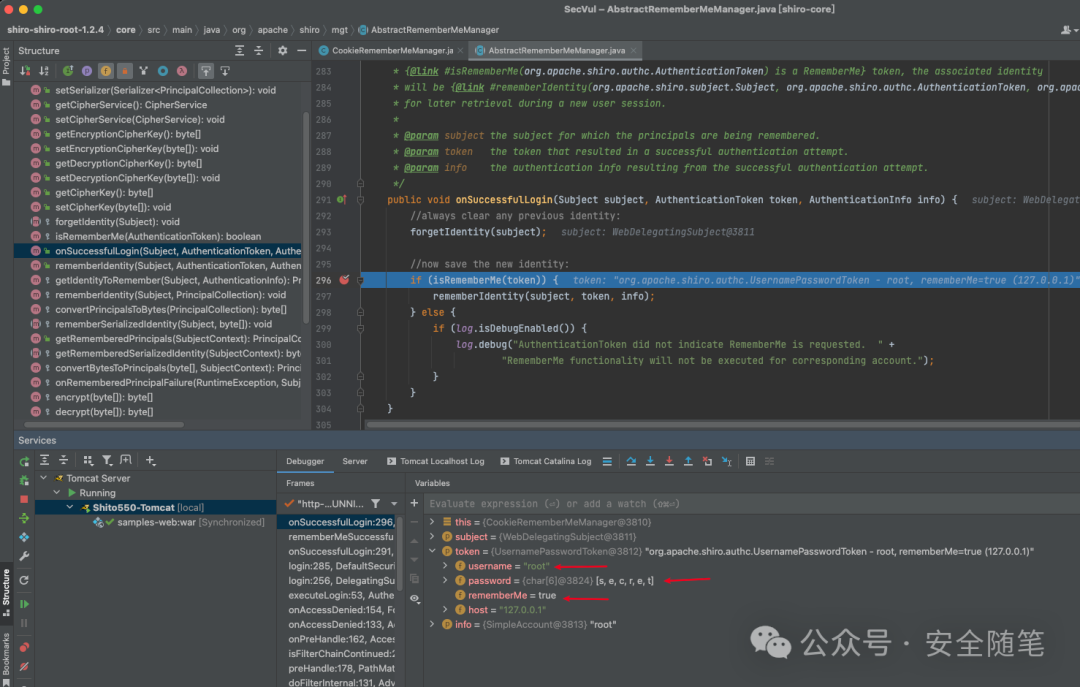Open Tomcat Catalina Log tab
The height and width of the screenshot is (687, 1080).
(546, 461)
